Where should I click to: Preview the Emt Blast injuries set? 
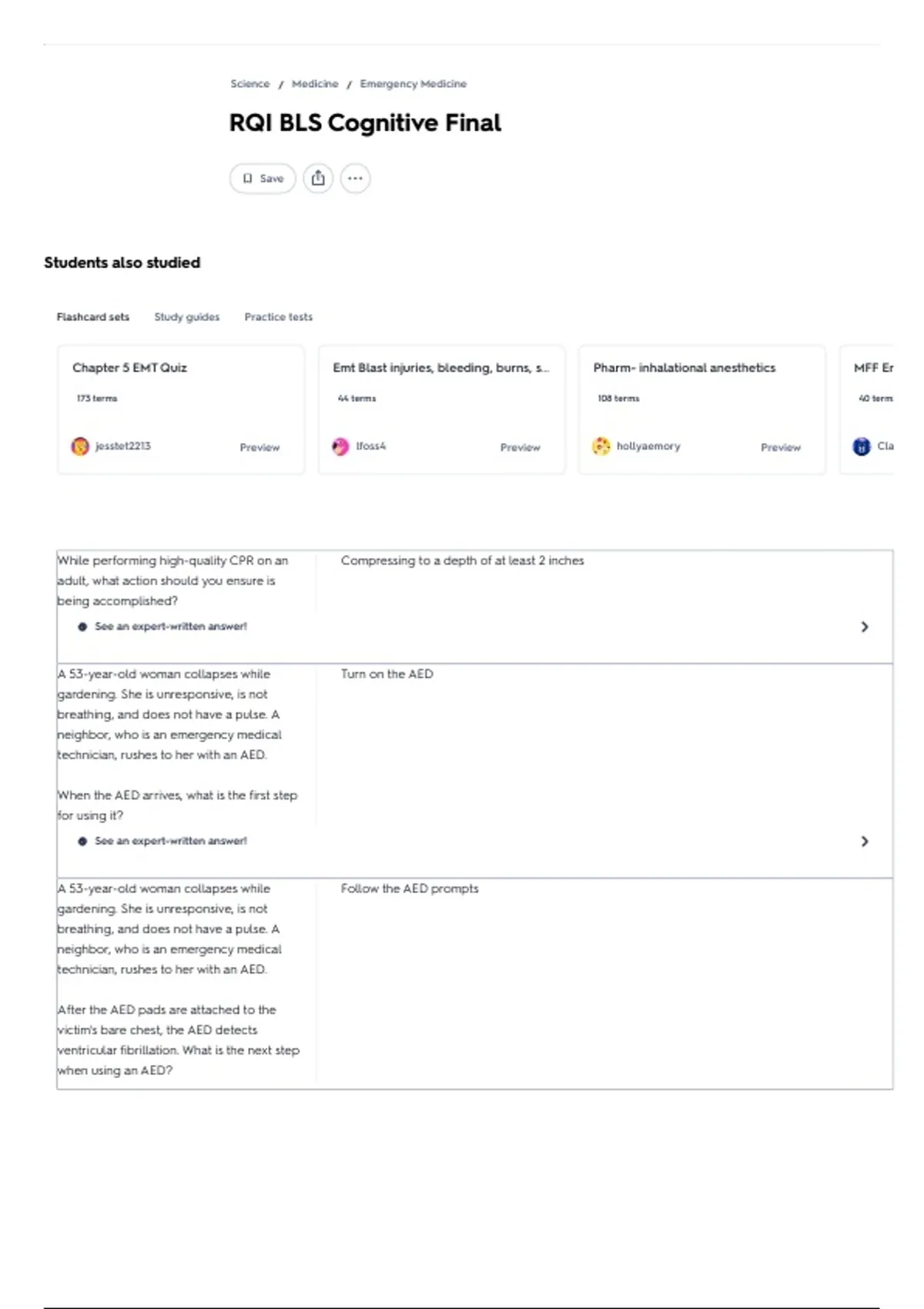[521, 447]
